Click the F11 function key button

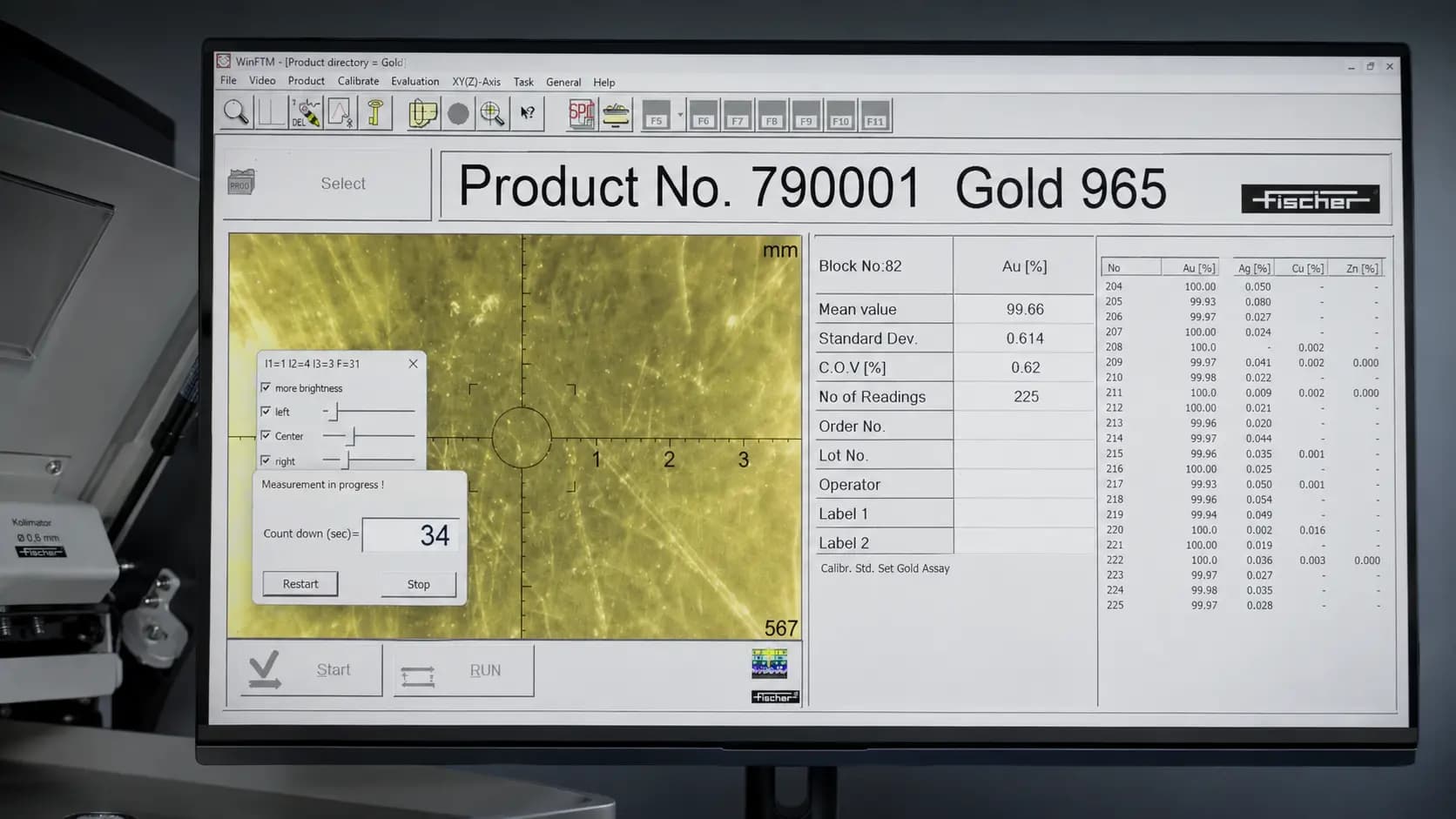875,116
